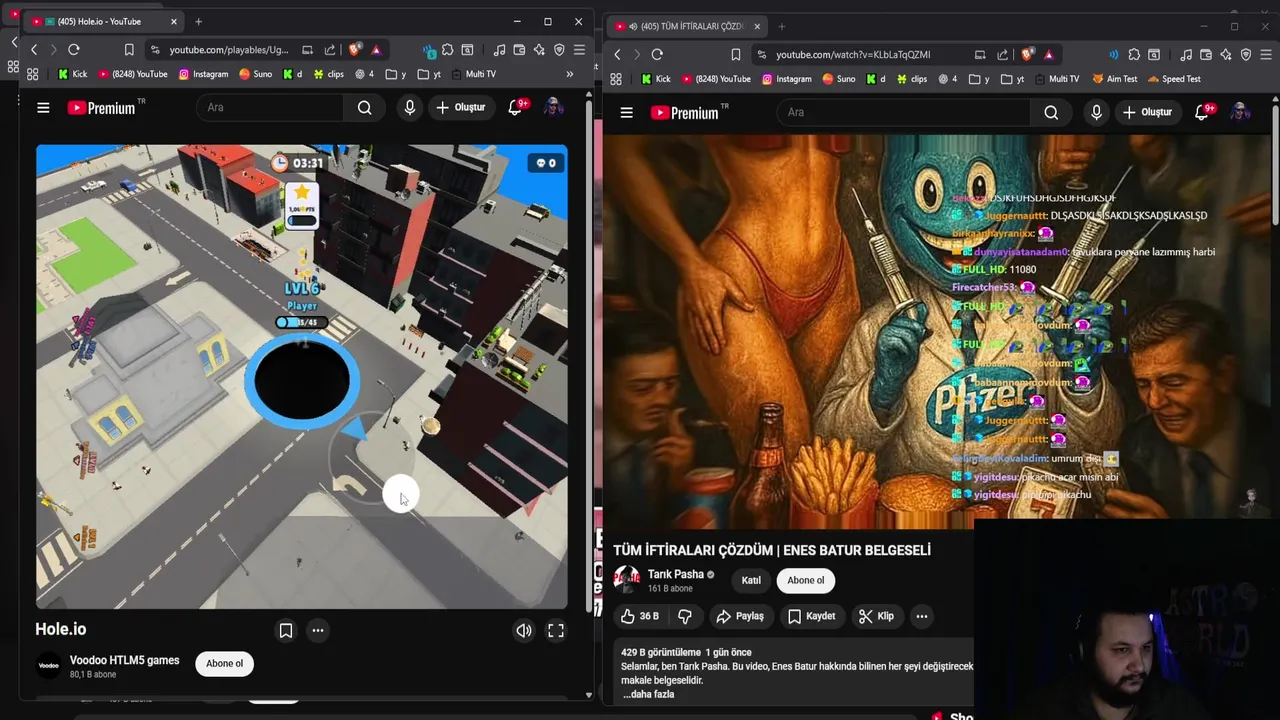Open Brave Shields in video window
The height and width of the screenshot is (720, 1280).
[1027, 55]
